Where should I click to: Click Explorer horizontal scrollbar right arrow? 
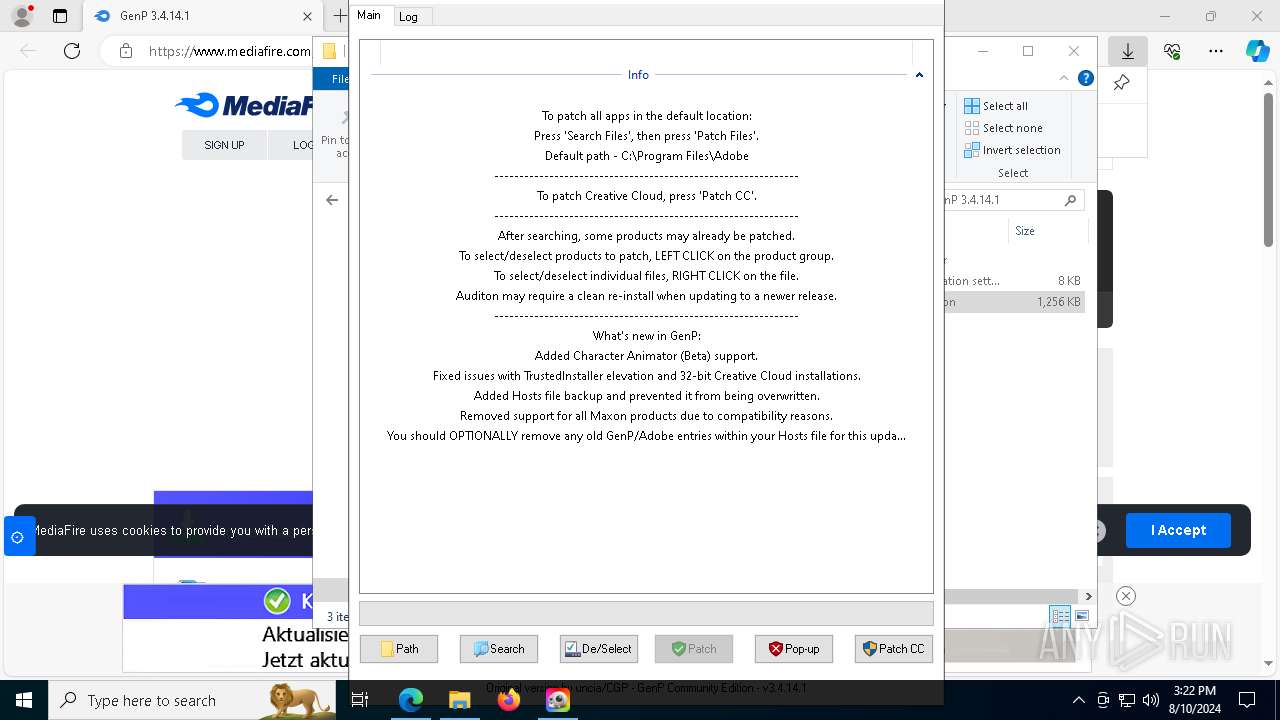tap(1089, 596)
